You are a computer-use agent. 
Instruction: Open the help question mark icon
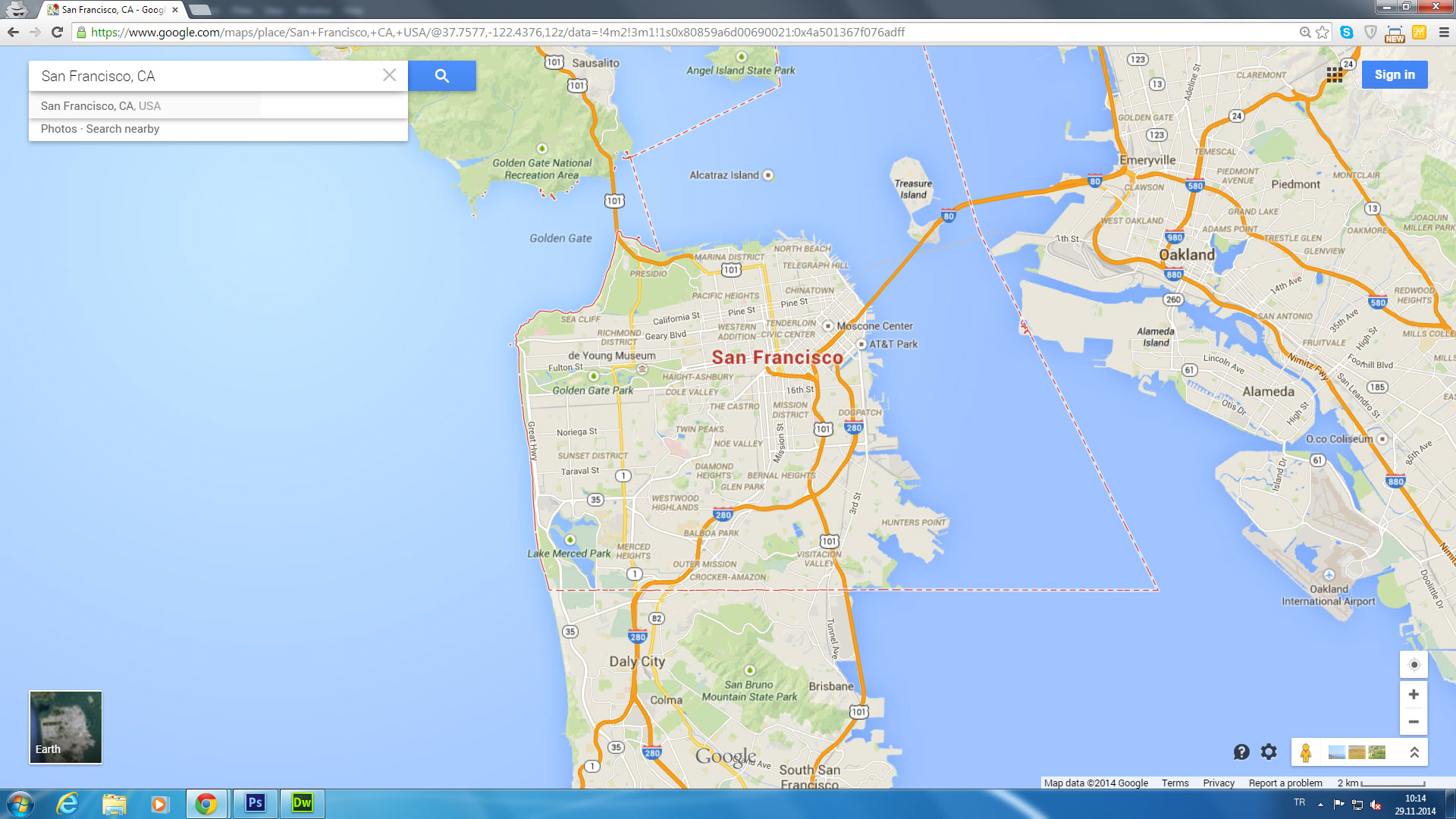(x=1241, y=752)
